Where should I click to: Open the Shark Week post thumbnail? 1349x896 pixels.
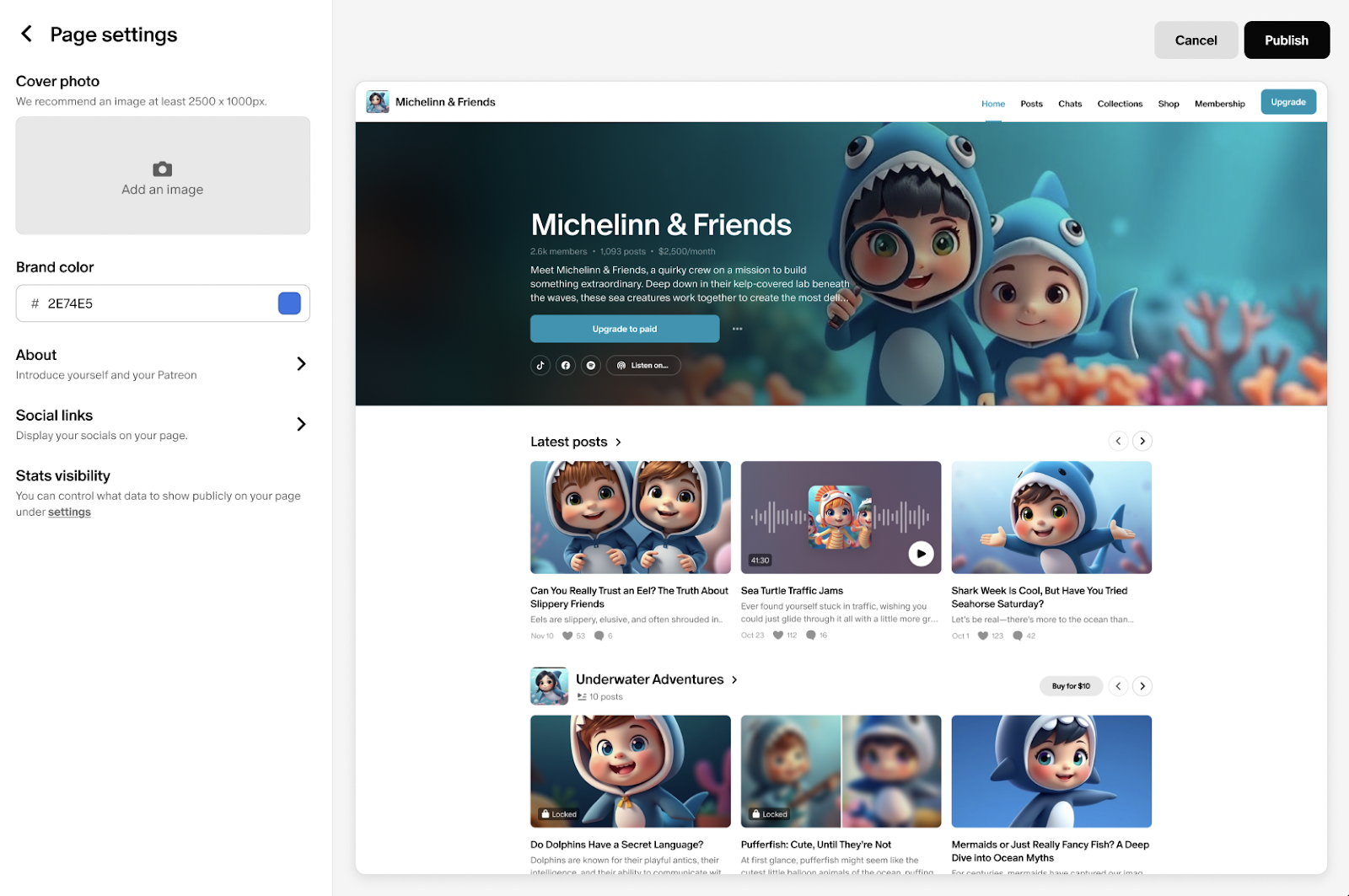tap(1051, 518)
